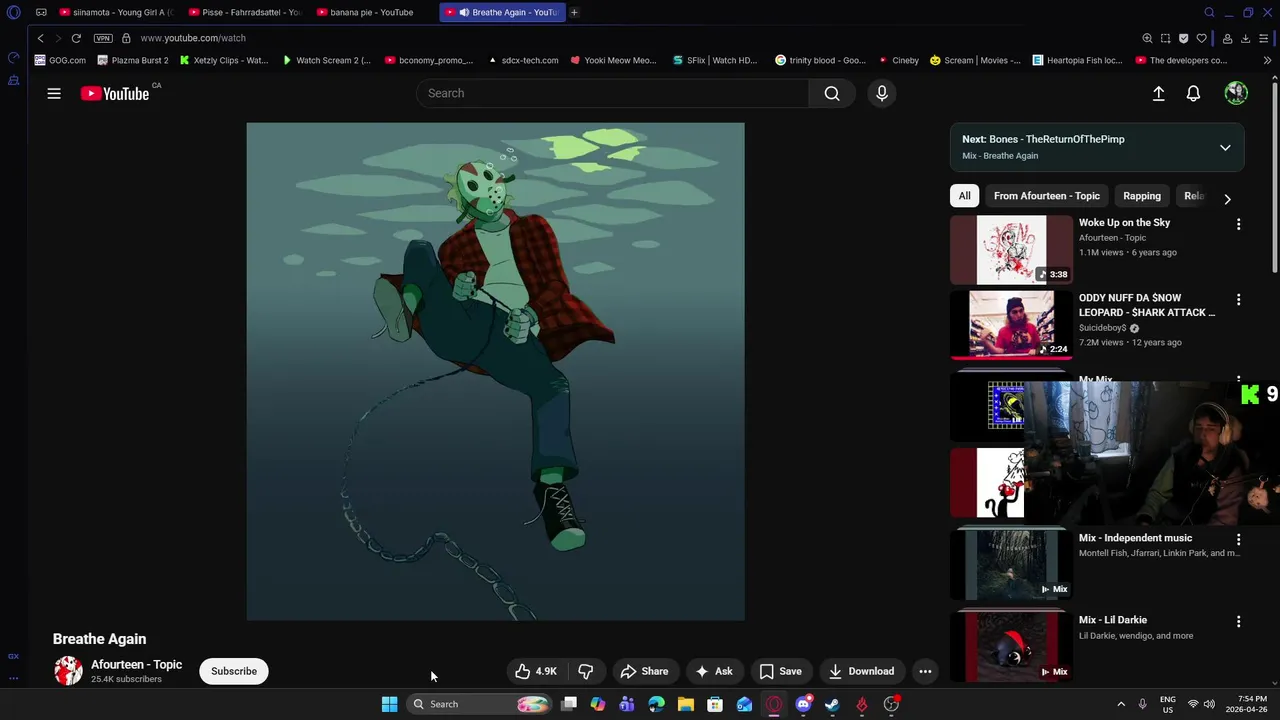Open File Explorer from the taskbar
Image resolution: width=1280 pixels, height=720 pixels.
(686, 704)
